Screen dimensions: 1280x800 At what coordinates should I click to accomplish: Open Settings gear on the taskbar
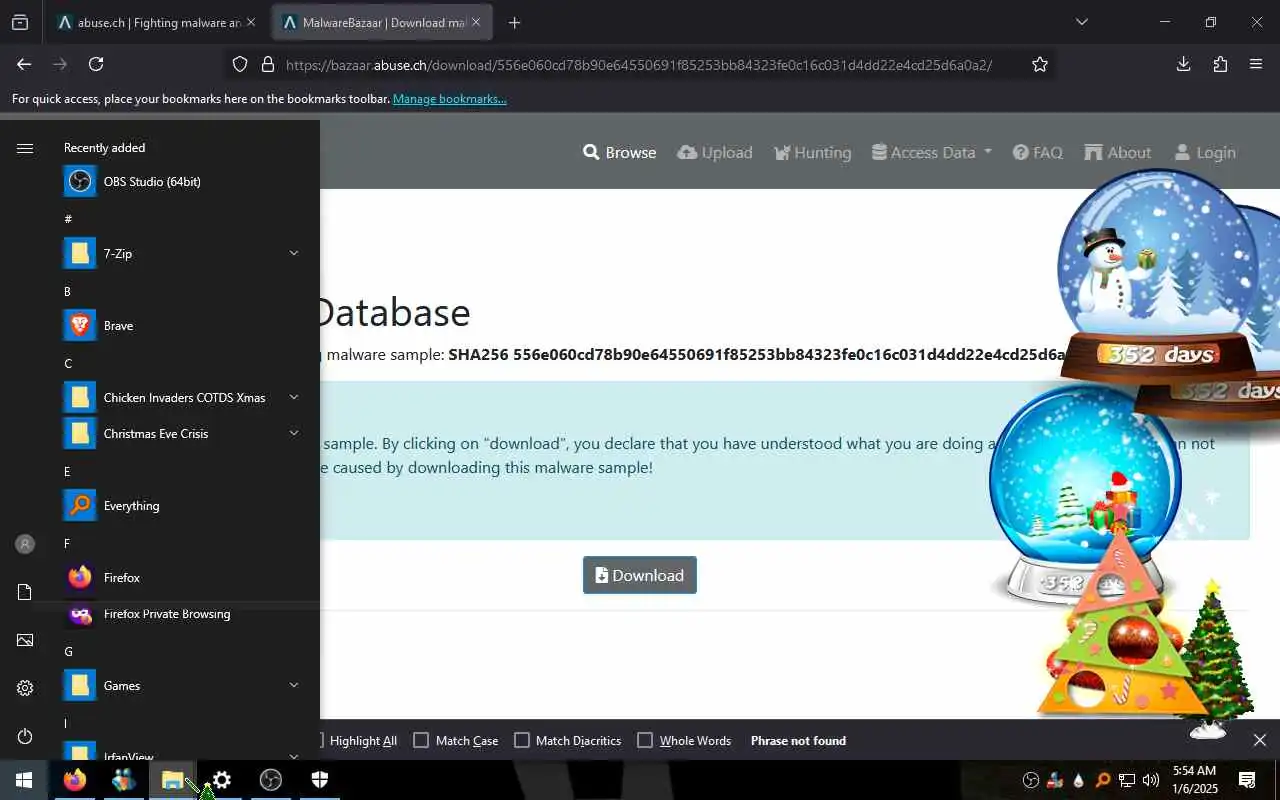(222, 780)
